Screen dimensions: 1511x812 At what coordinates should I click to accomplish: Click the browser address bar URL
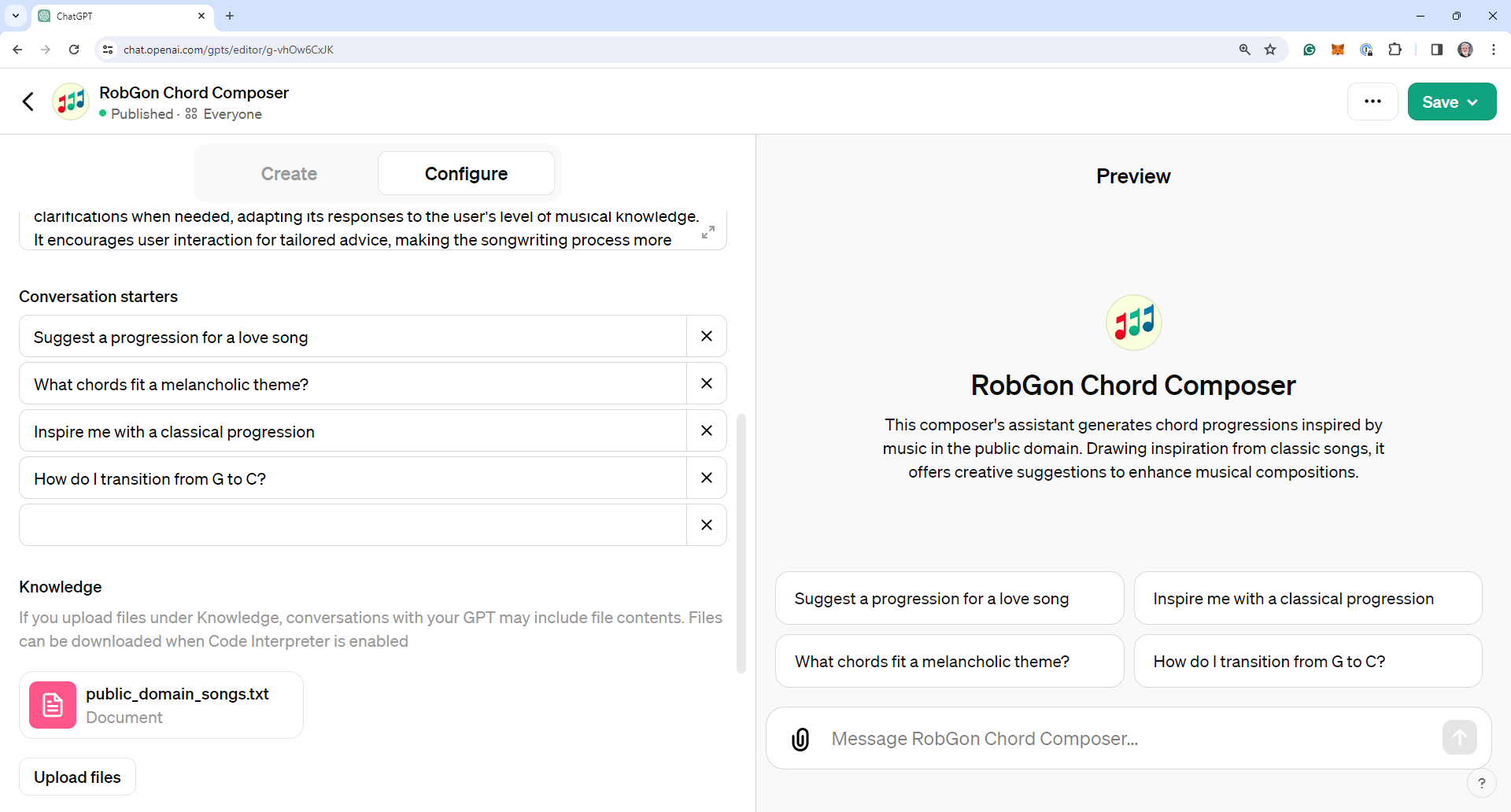[x=228, y=50]
